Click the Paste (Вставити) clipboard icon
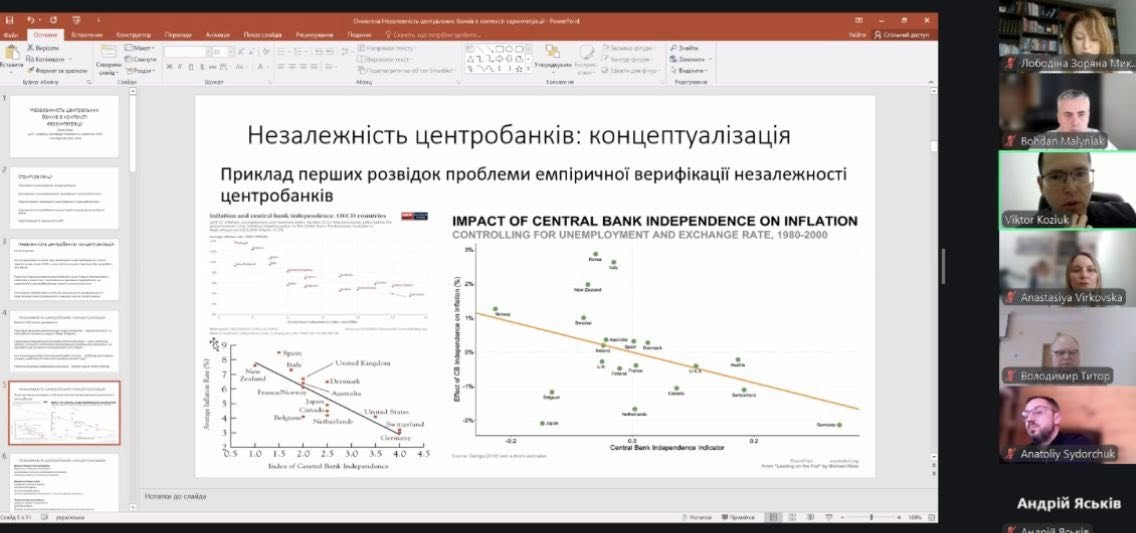 (x=12, y=56)
